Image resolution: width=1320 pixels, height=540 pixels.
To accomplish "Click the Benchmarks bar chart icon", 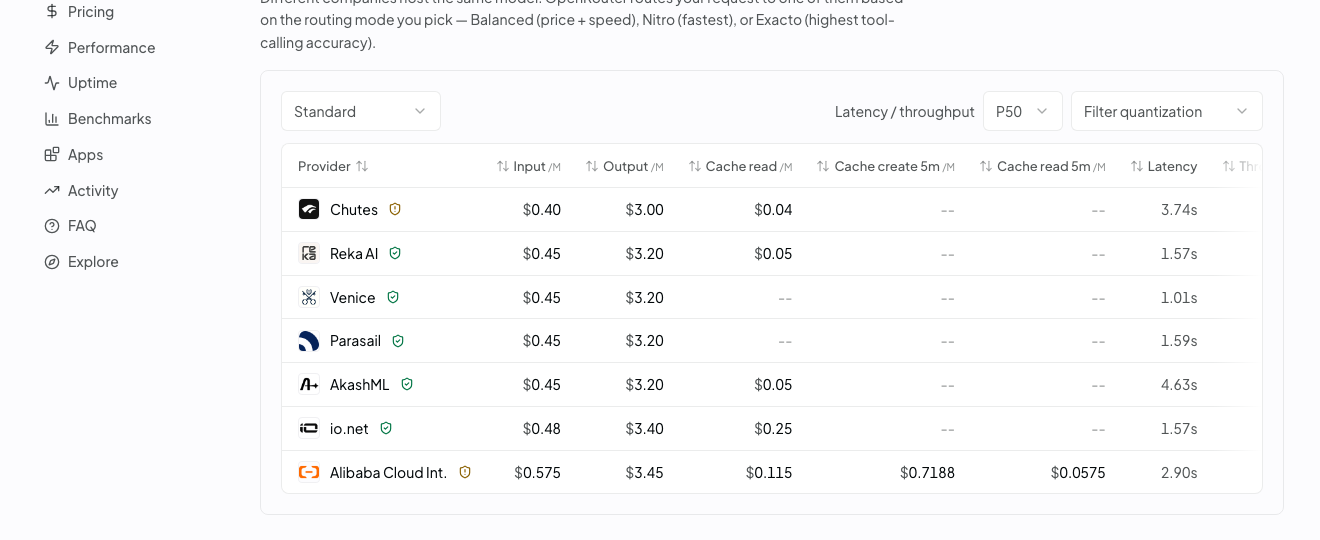I will click(x=52, y=119).
